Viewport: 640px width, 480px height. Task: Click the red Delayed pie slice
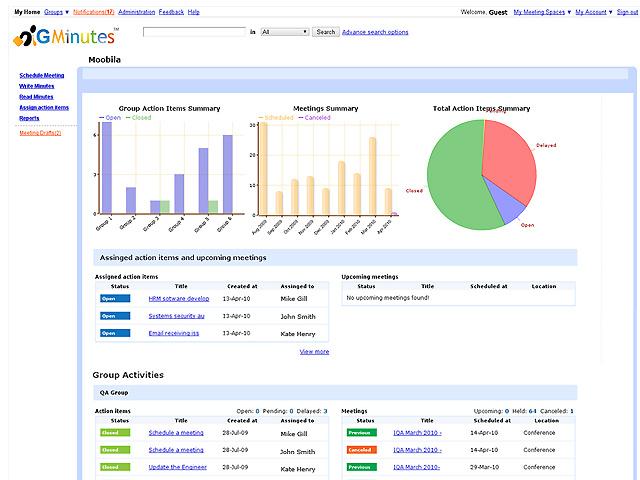[510, 159]
